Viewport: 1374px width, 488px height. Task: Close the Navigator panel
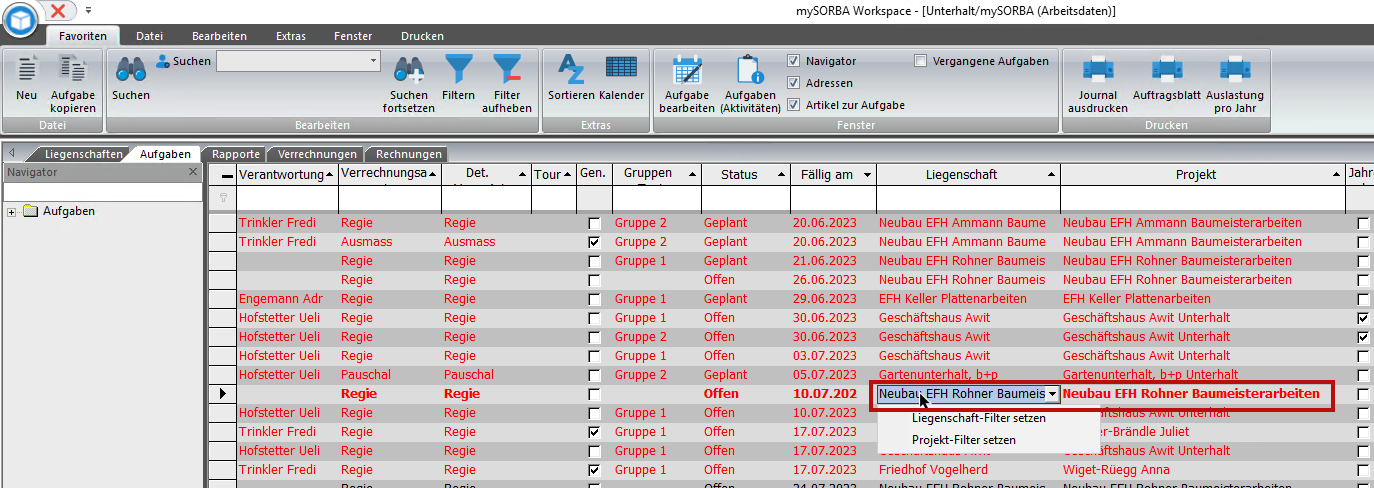pyautogui.click(x=193, y=172)
